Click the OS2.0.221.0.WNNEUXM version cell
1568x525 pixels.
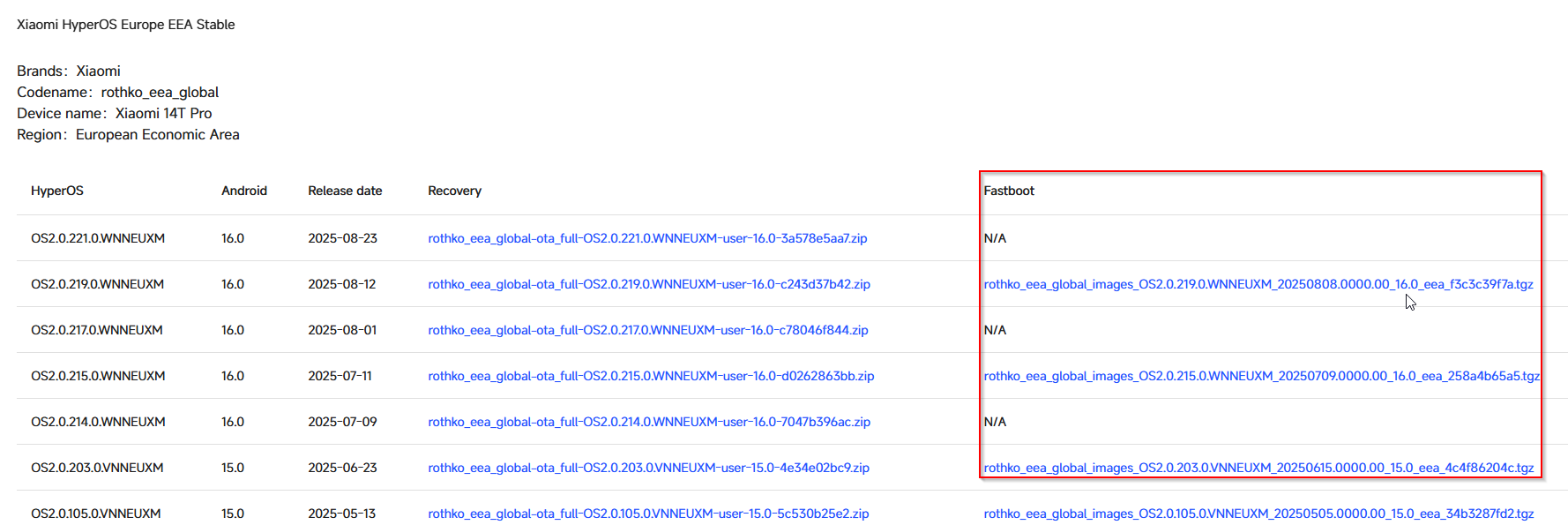coord(98,238)
